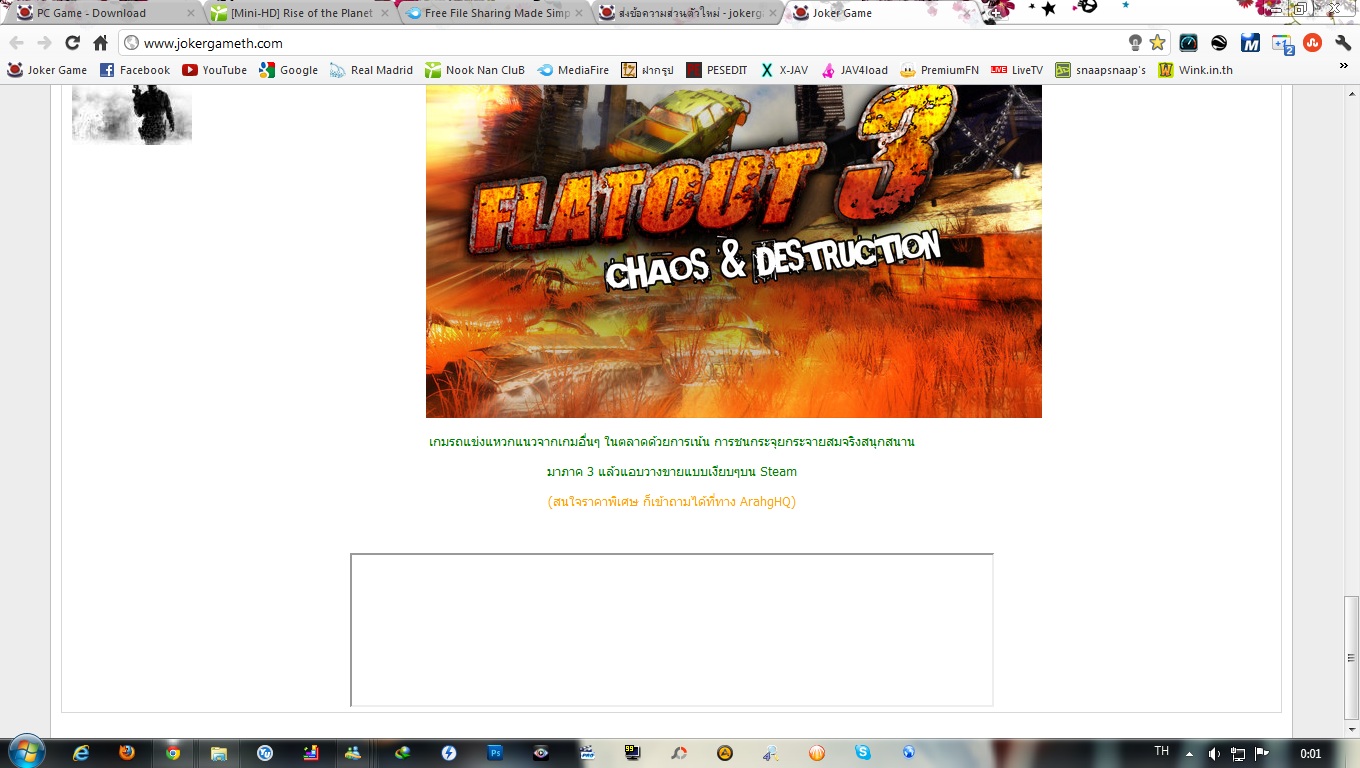Open the Facebook bookmark
Image resolution: width=1360 pixels, height=768 pixels.
tap(134, 70)
